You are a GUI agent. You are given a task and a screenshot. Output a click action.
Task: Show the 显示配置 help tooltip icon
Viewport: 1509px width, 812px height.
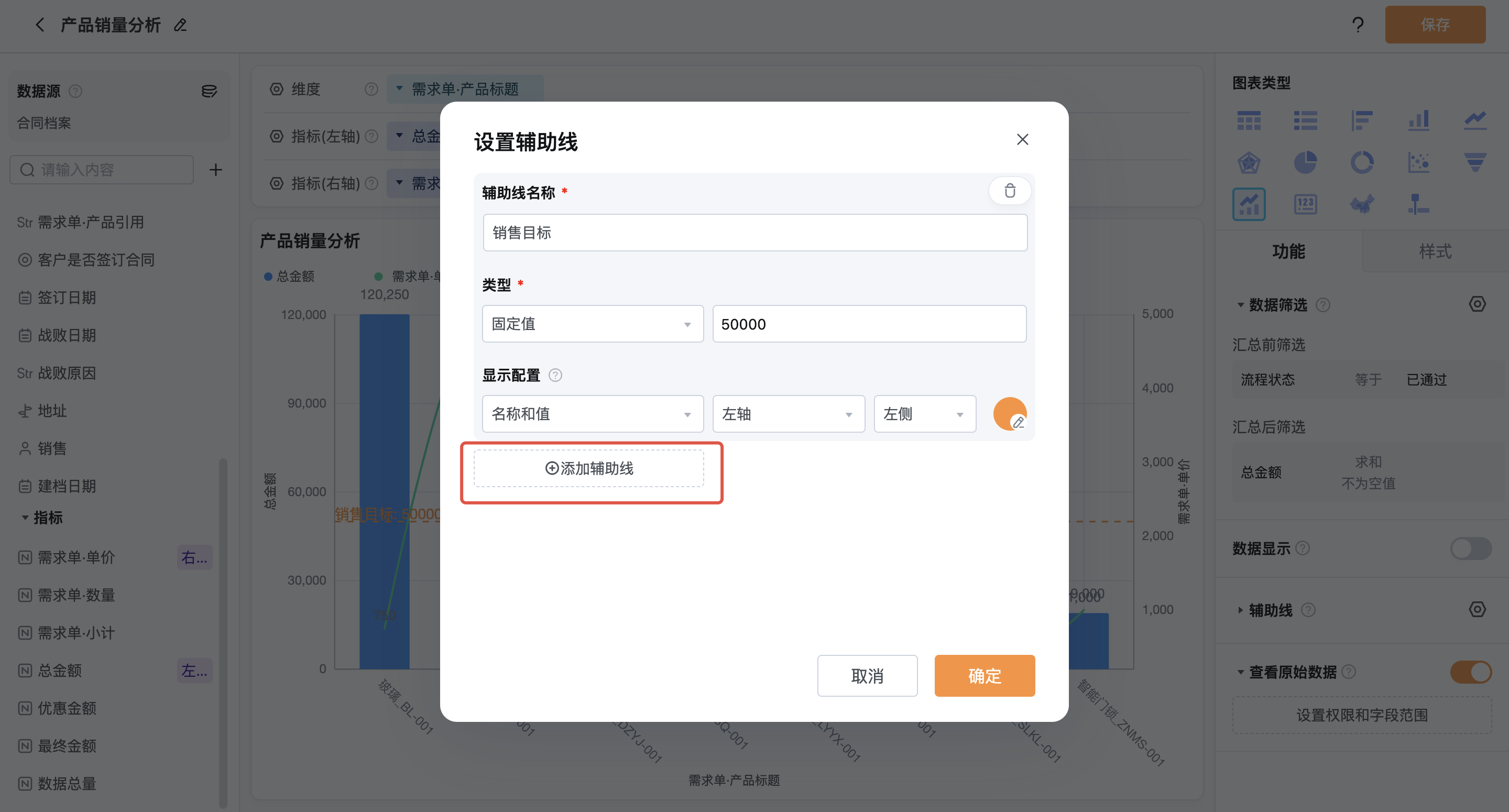coord(555,375)
